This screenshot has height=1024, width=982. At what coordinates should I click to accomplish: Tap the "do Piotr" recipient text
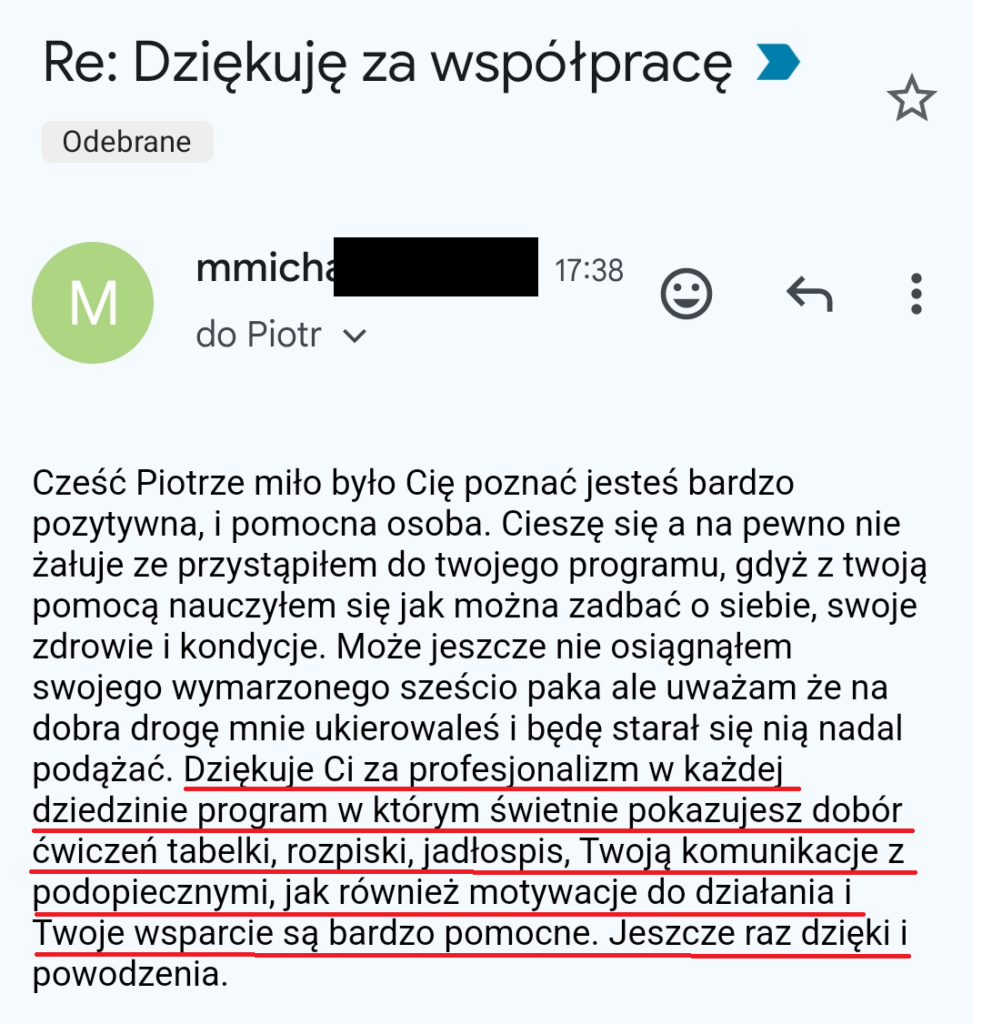259,336
